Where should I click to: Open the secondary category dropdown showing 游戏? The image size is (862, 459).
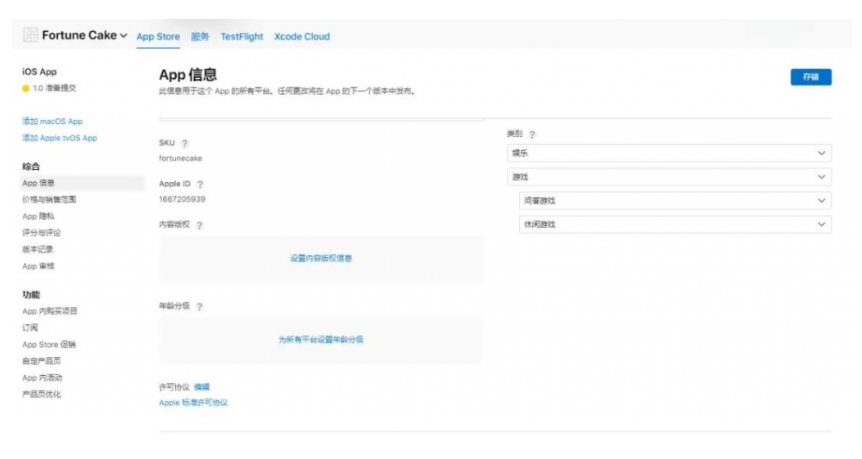tap(669, 177)
